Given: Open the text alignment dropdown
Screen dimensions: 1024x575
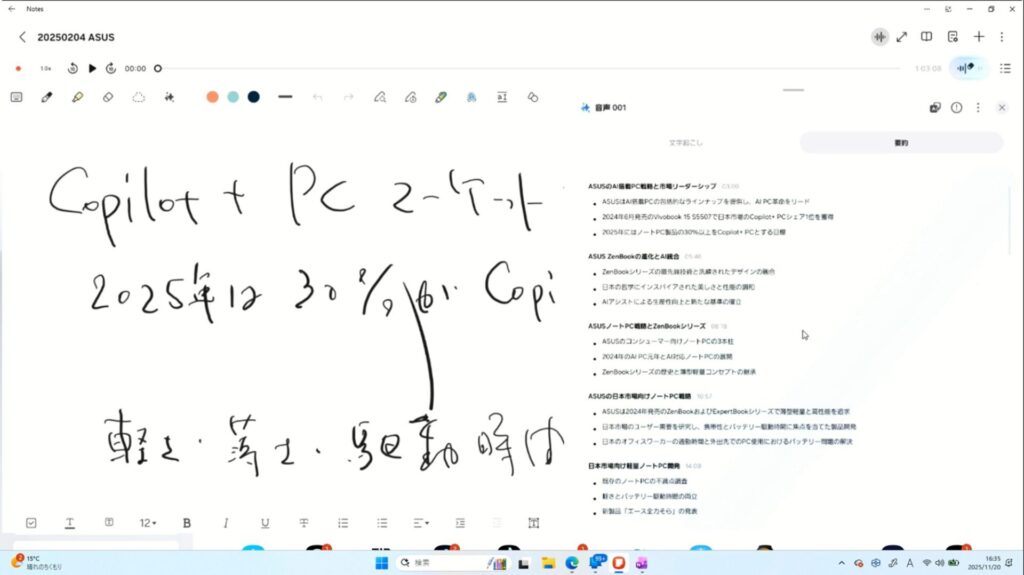Looking at the screenshot, I should pyautogui.click(x=421, y=523).
